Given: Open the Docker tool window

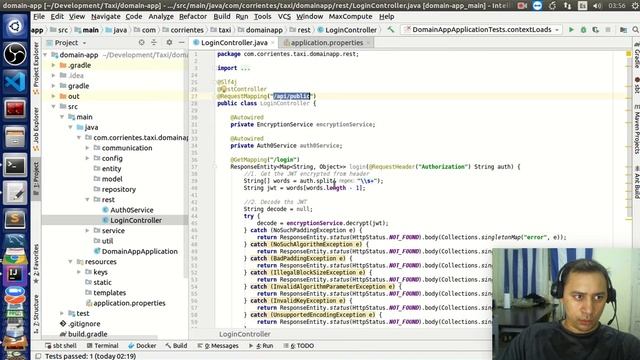Looking at the screenshot, I should pos(142,346).
